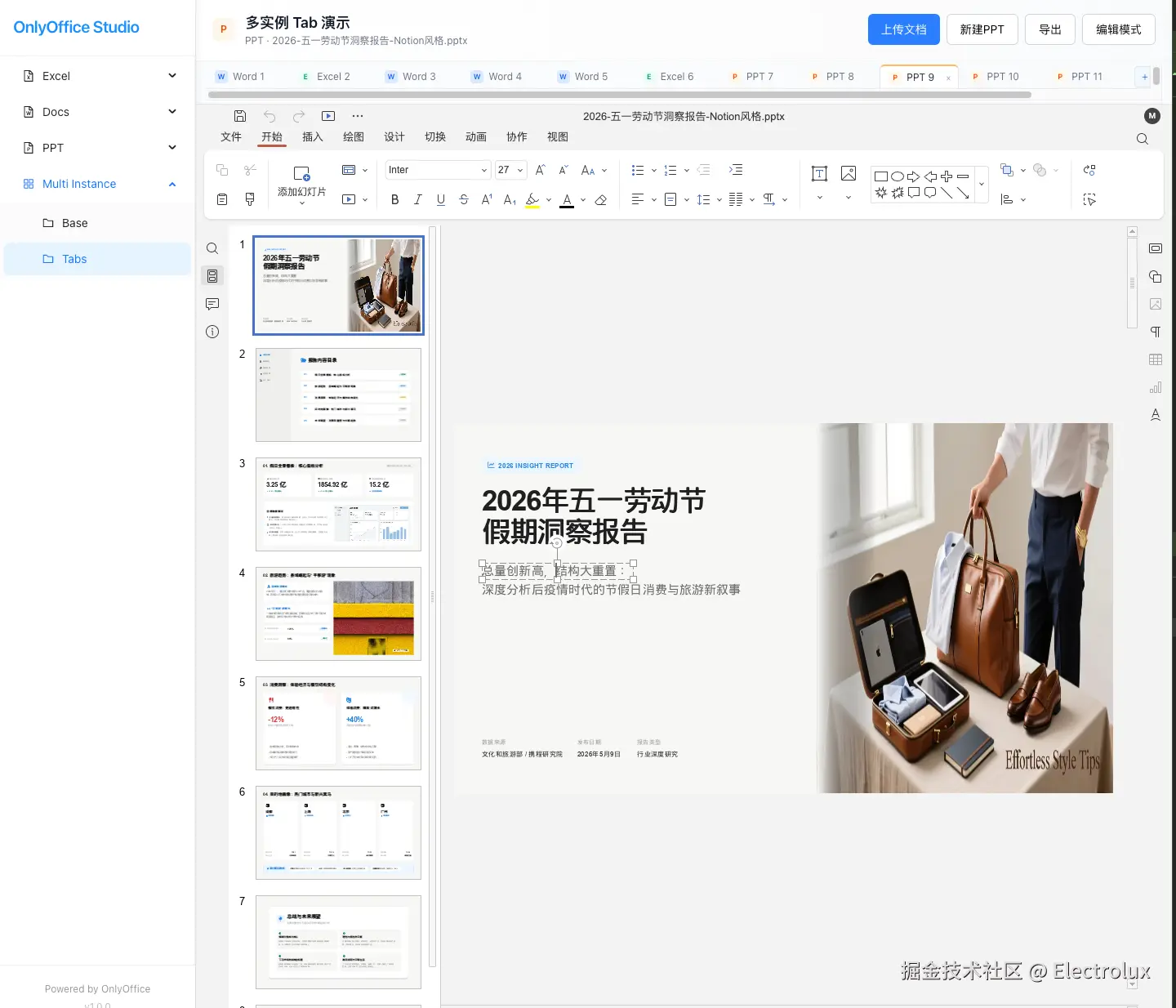
Task: Open the search icon at the editor's top right
Action: (x=1143, y=139)
